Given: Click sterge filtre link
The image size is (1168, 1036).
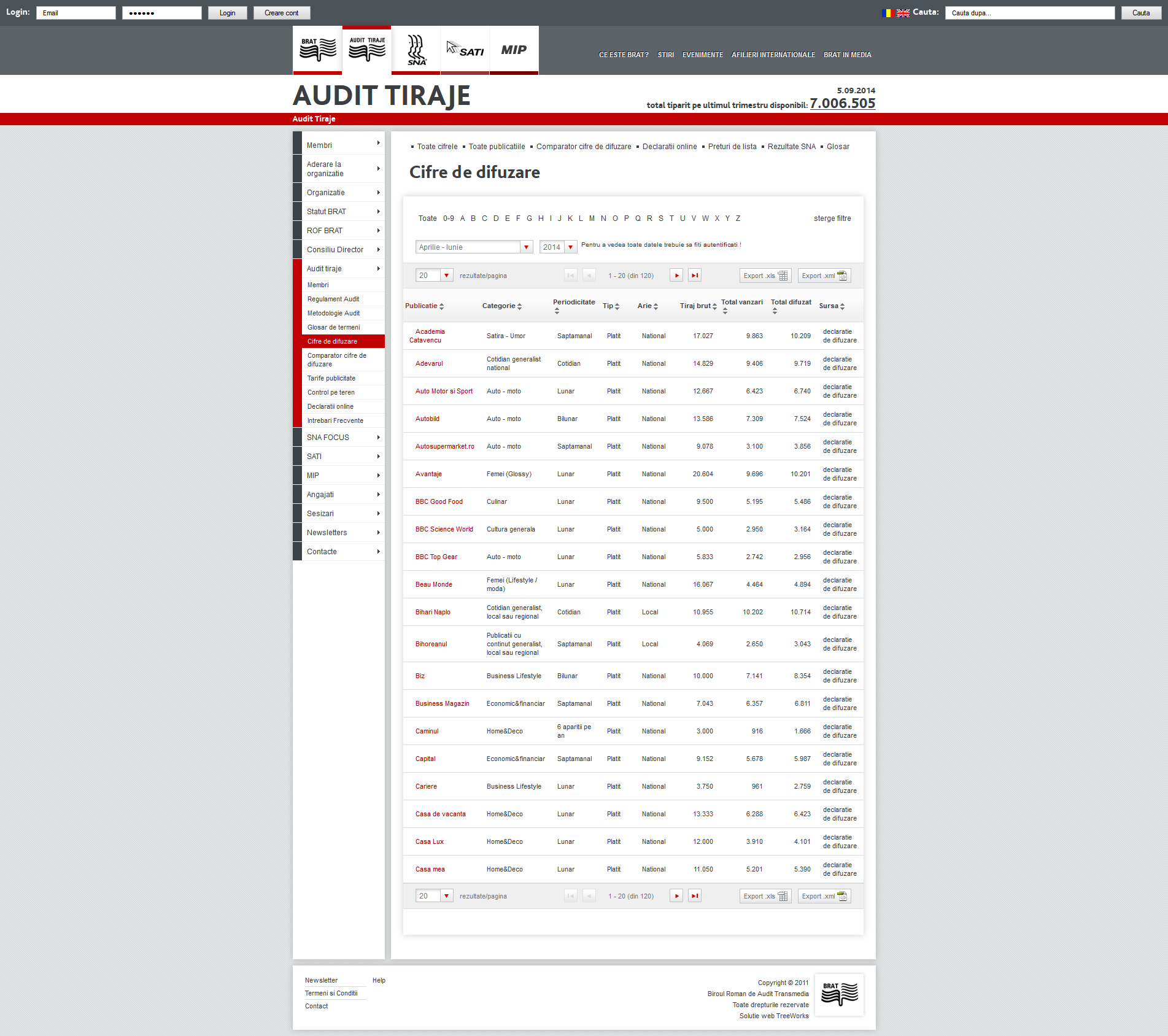Looking at the screenshot, I should coord(832,218).
